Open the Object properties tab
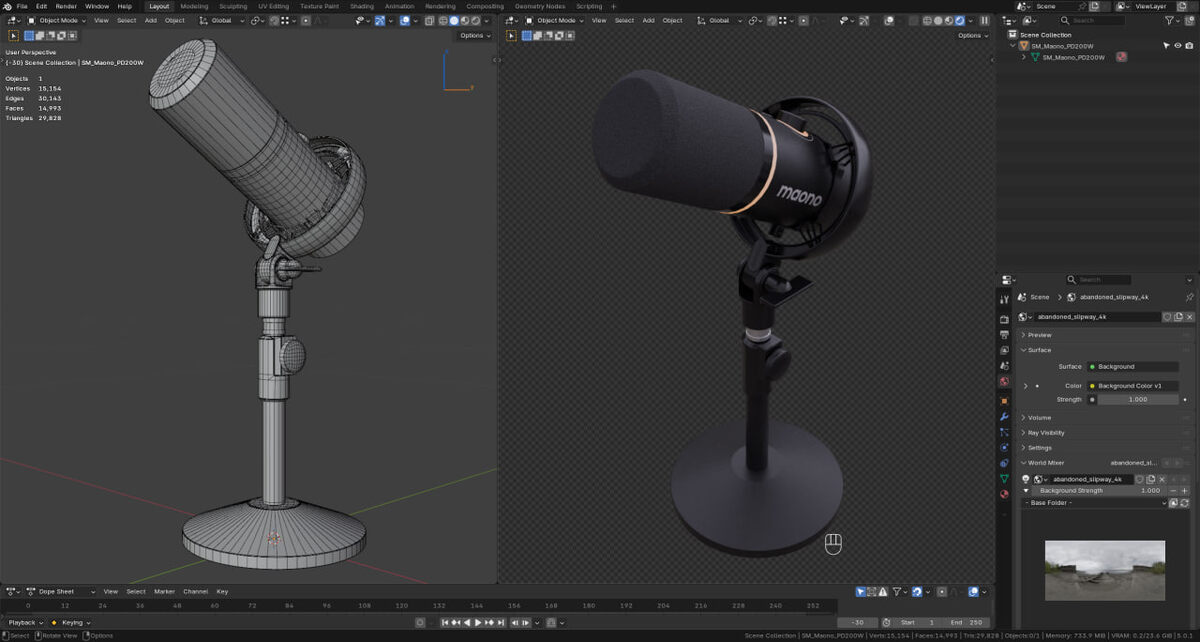 tap(1004, 401)
